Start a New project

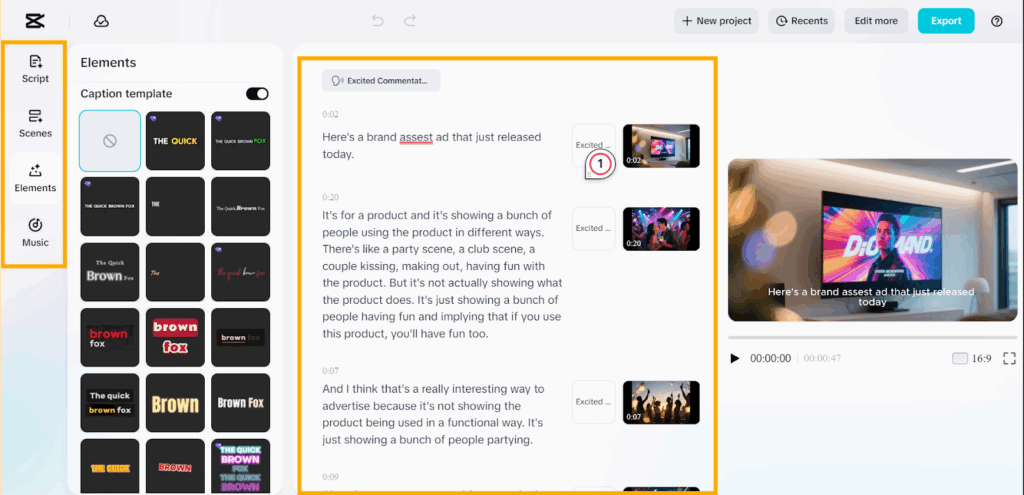(x=716, y=21)
